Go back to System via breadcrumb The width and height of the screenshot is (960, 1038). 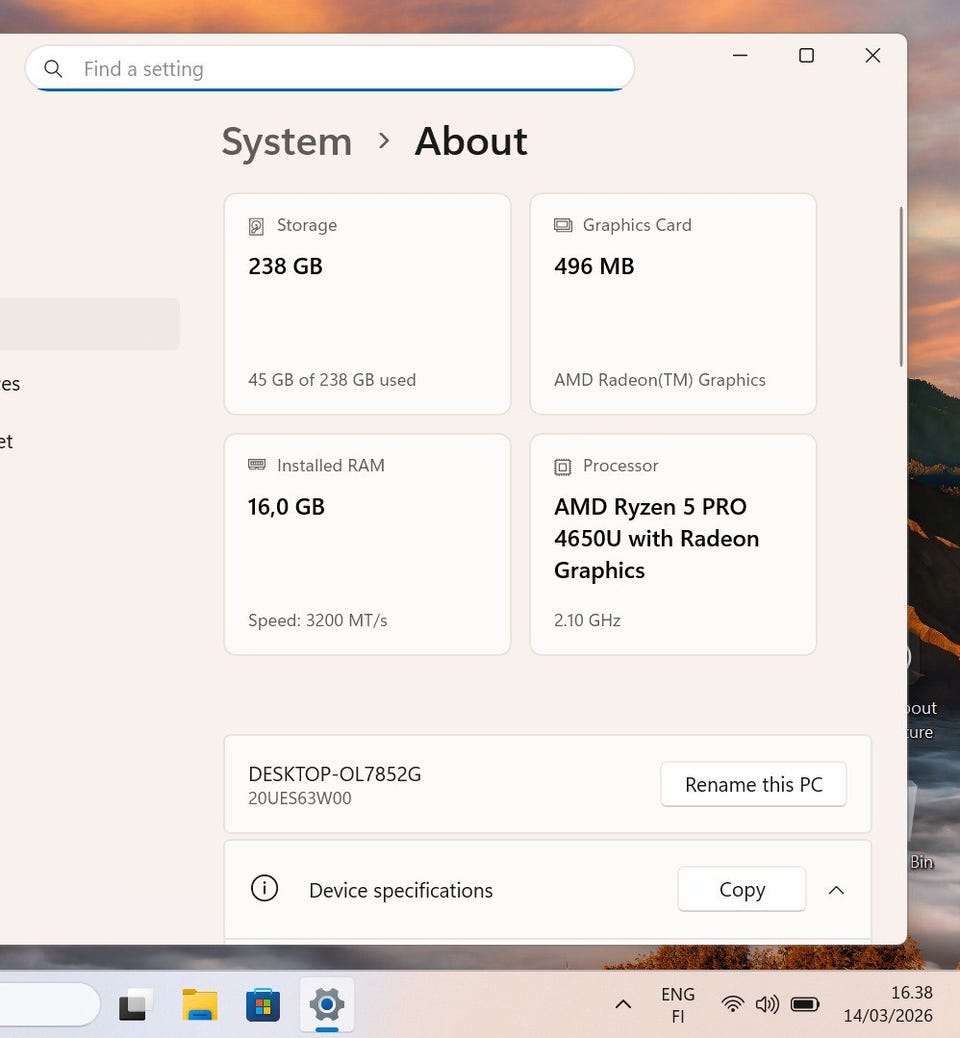click(287, 142)
